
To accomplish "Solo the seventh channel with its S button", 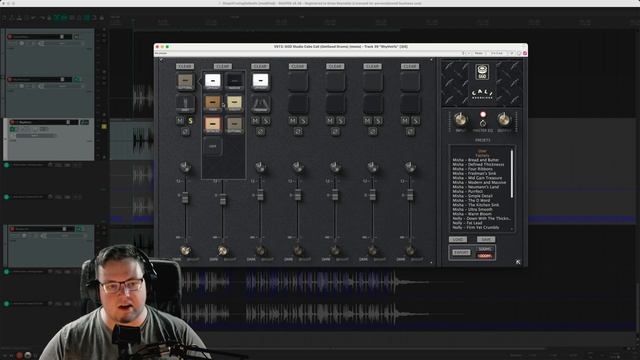I will [x=415, y=121].
